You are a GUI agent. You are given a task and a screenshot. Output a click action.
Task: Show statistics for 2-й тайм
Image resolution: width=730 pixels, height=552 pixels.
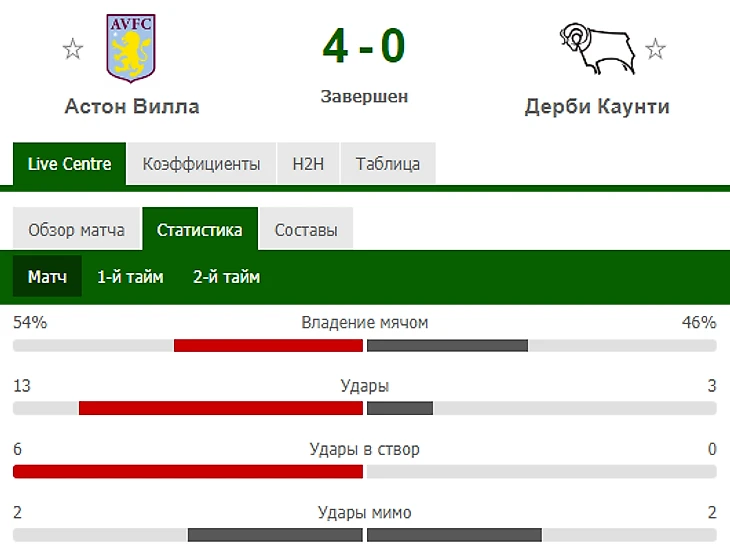(226, 277)
